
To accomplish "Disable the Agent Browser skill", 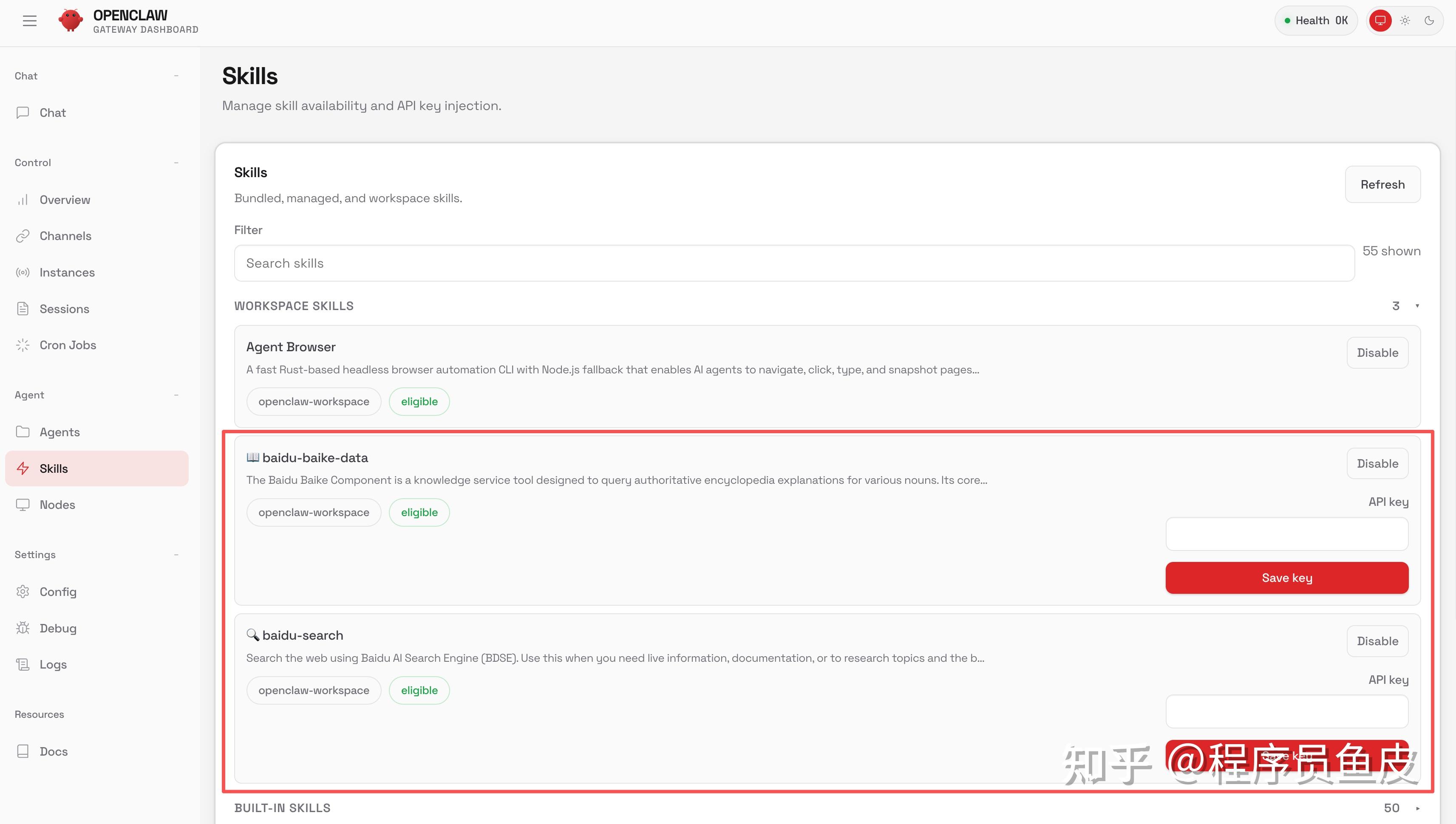I will pos(1377,353).
